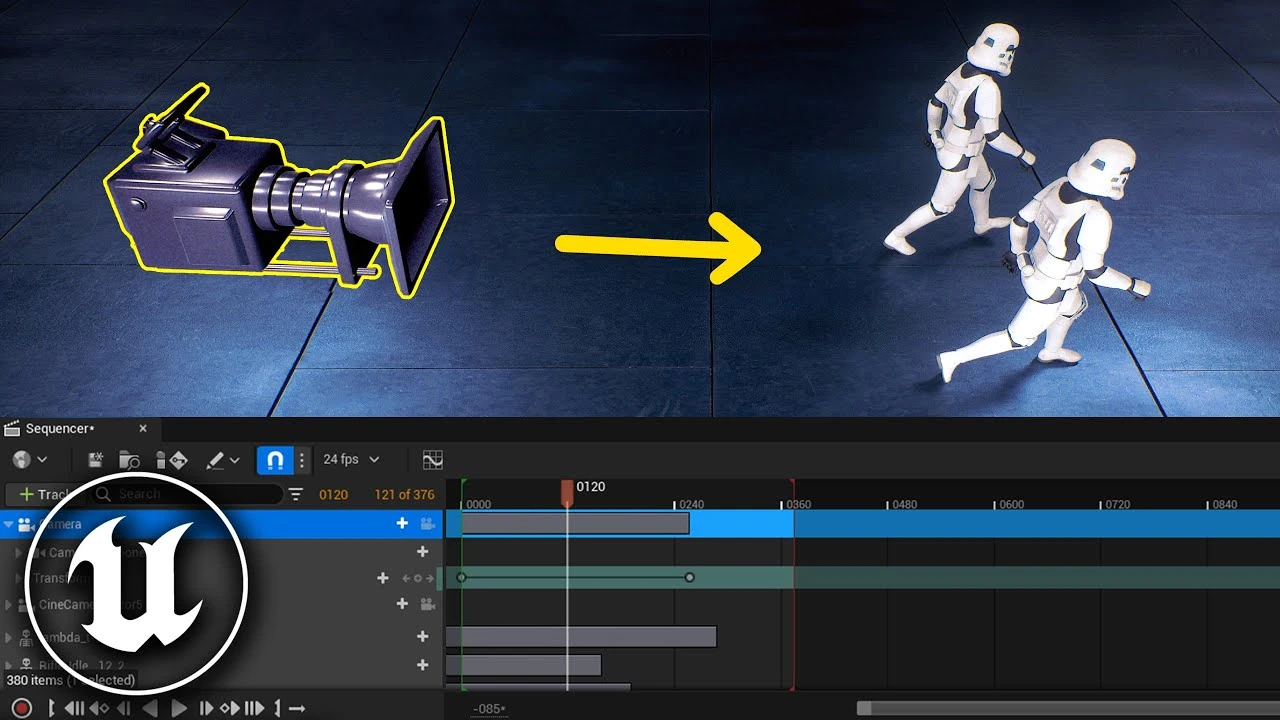
Task: Go to the previous key in transport bar
Action: point(99,708)
